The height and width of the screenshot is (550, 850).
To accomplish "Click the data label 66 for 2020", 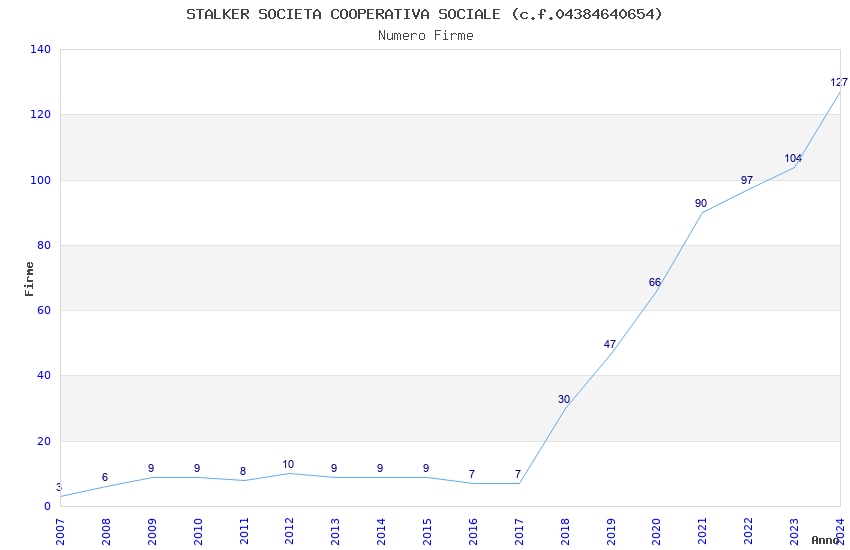I will pyautogui.click(x=655, y=282).
